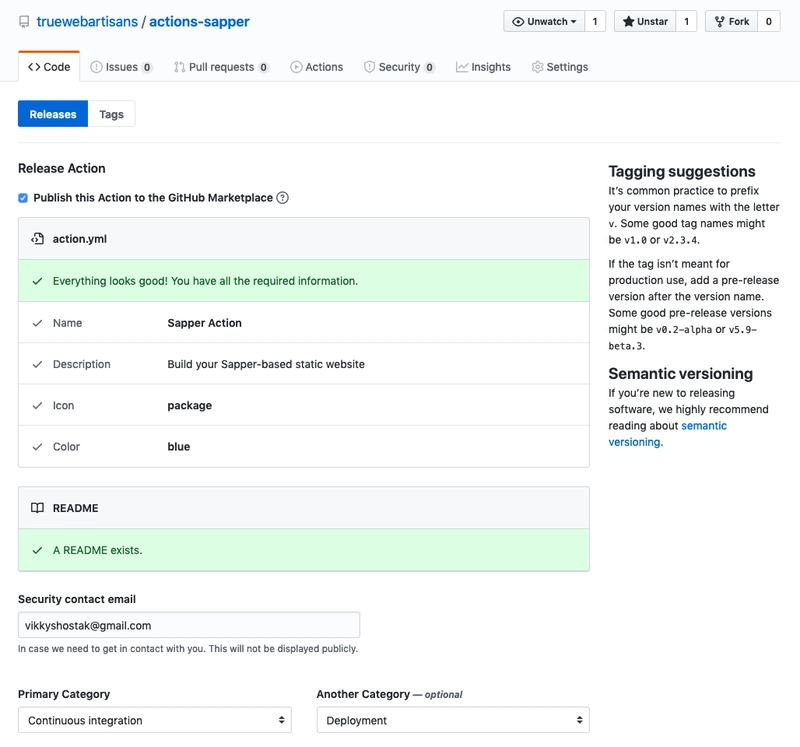Click the help question mark beside Marketplace

point(282,197)
